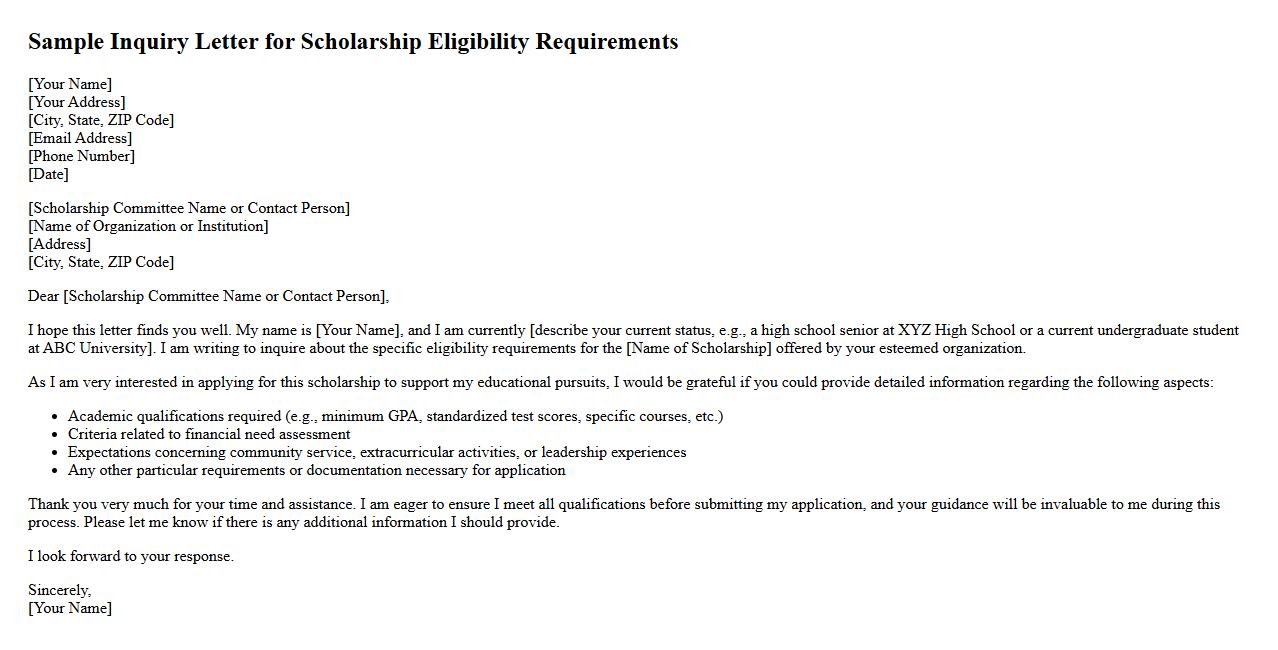Click the Sincerely closing
Image resolution: width=1278 pixels, height=650 pixels.
59,590
